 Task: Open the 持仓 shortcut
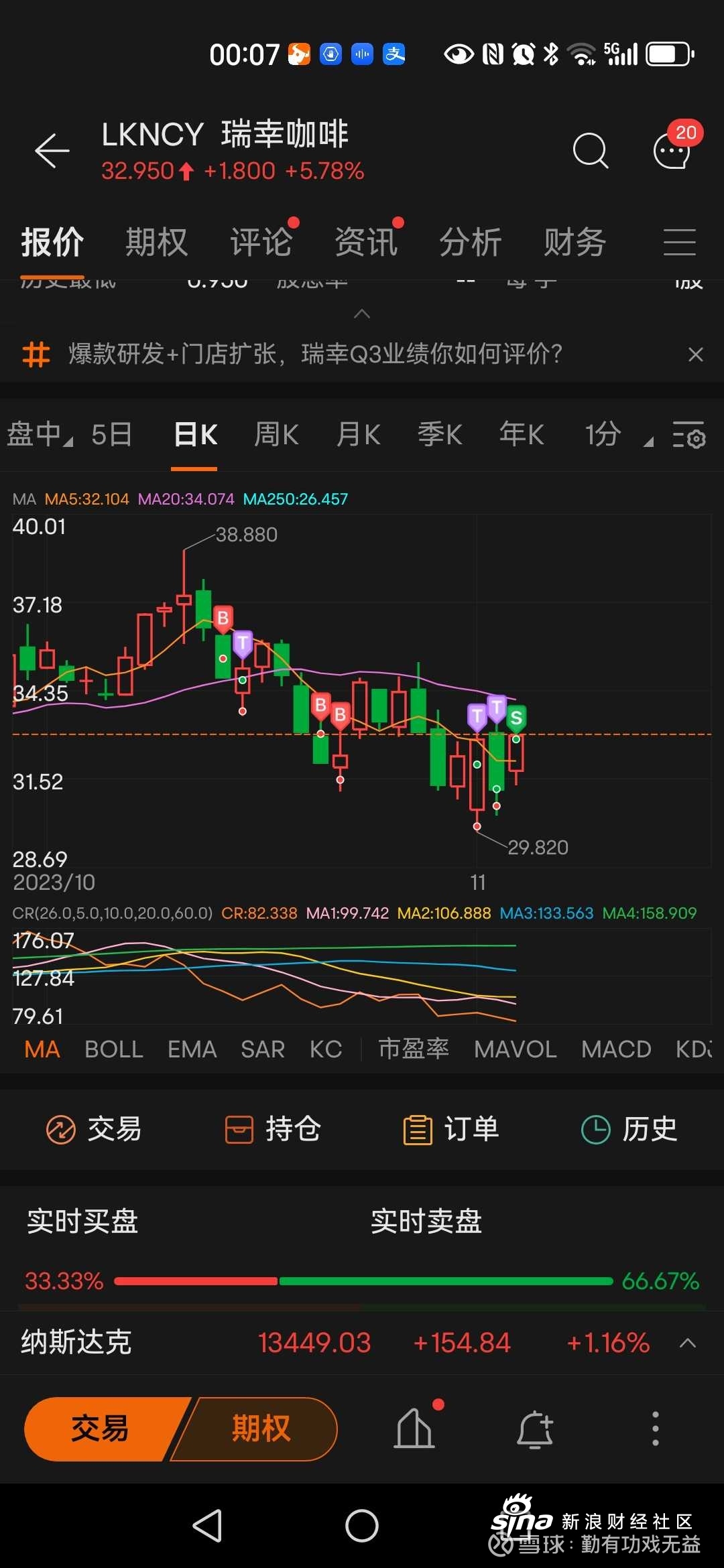[273, 1129]
